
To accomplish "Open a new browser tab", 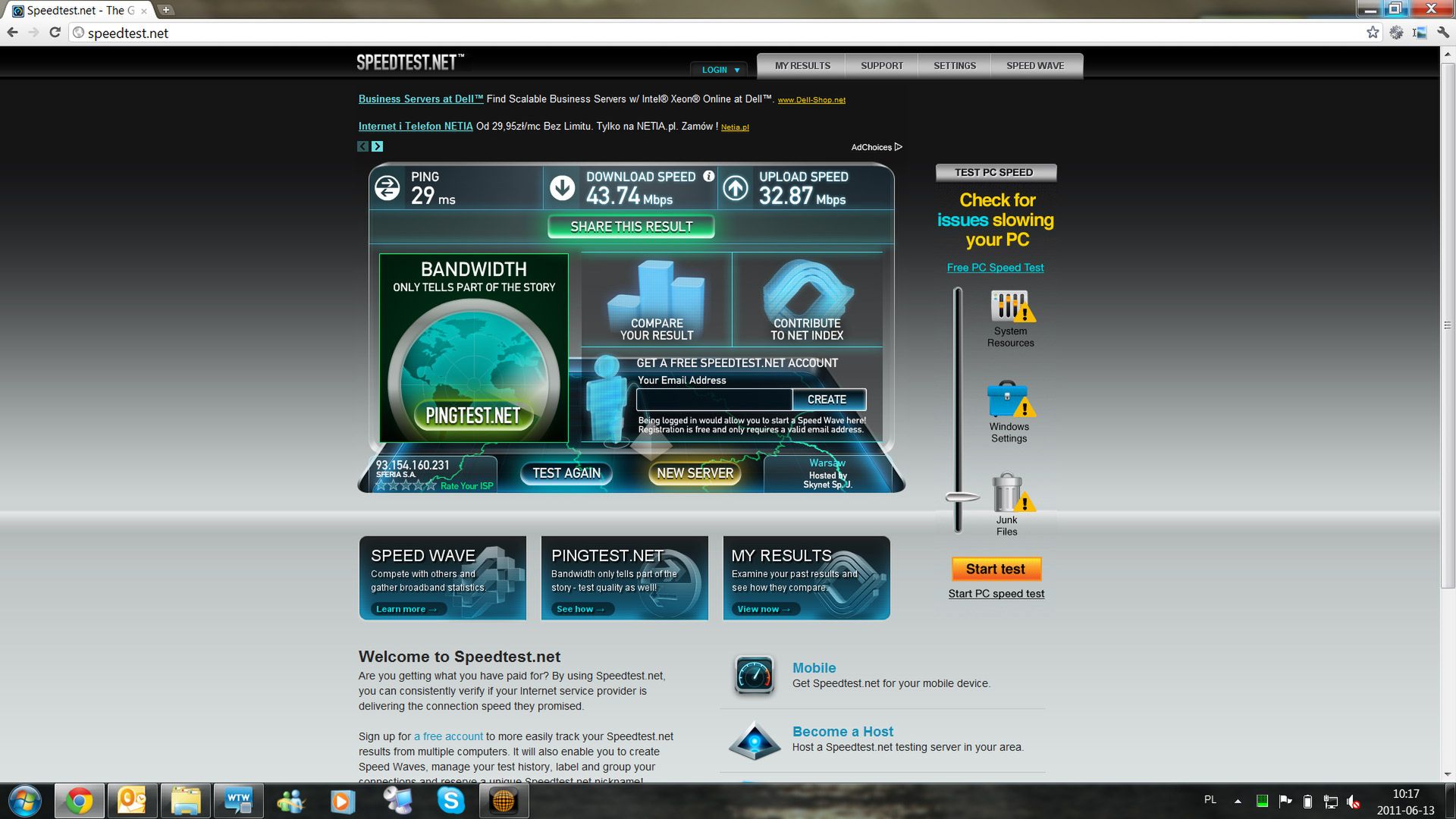I will [x=165, y=10].
